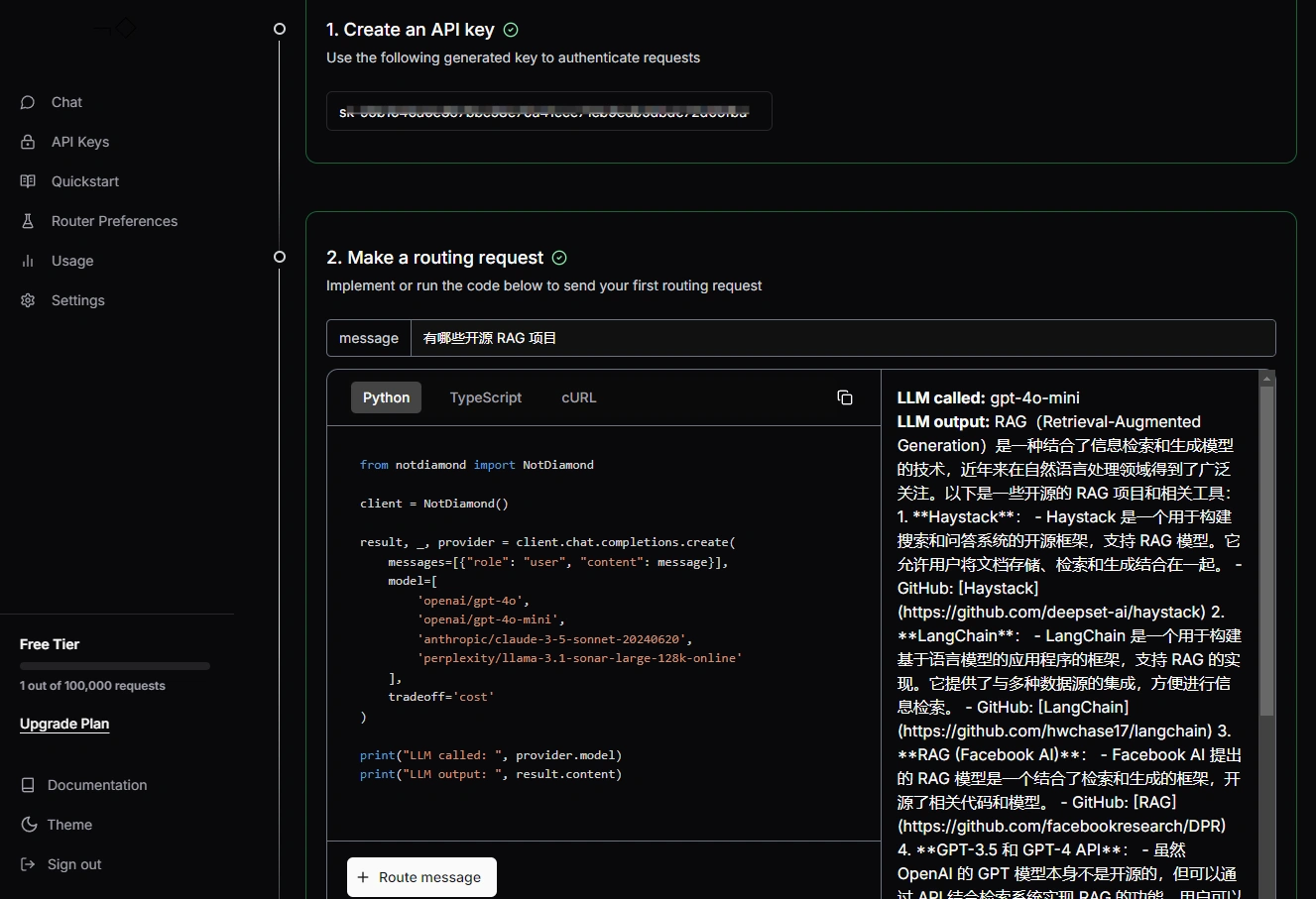The height and width of the screenshot is (899, 1316).
Task: Click the tradeoff='cost' code line
Action: [441, 697]
